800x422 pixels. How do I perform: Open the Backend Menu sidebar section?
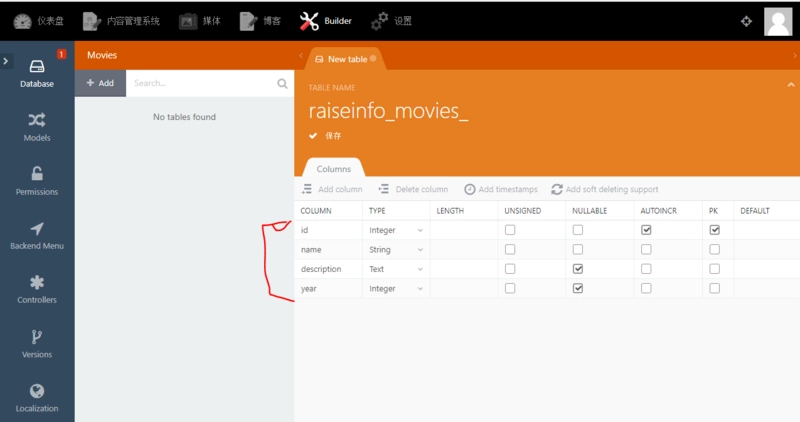coord(37,235)
